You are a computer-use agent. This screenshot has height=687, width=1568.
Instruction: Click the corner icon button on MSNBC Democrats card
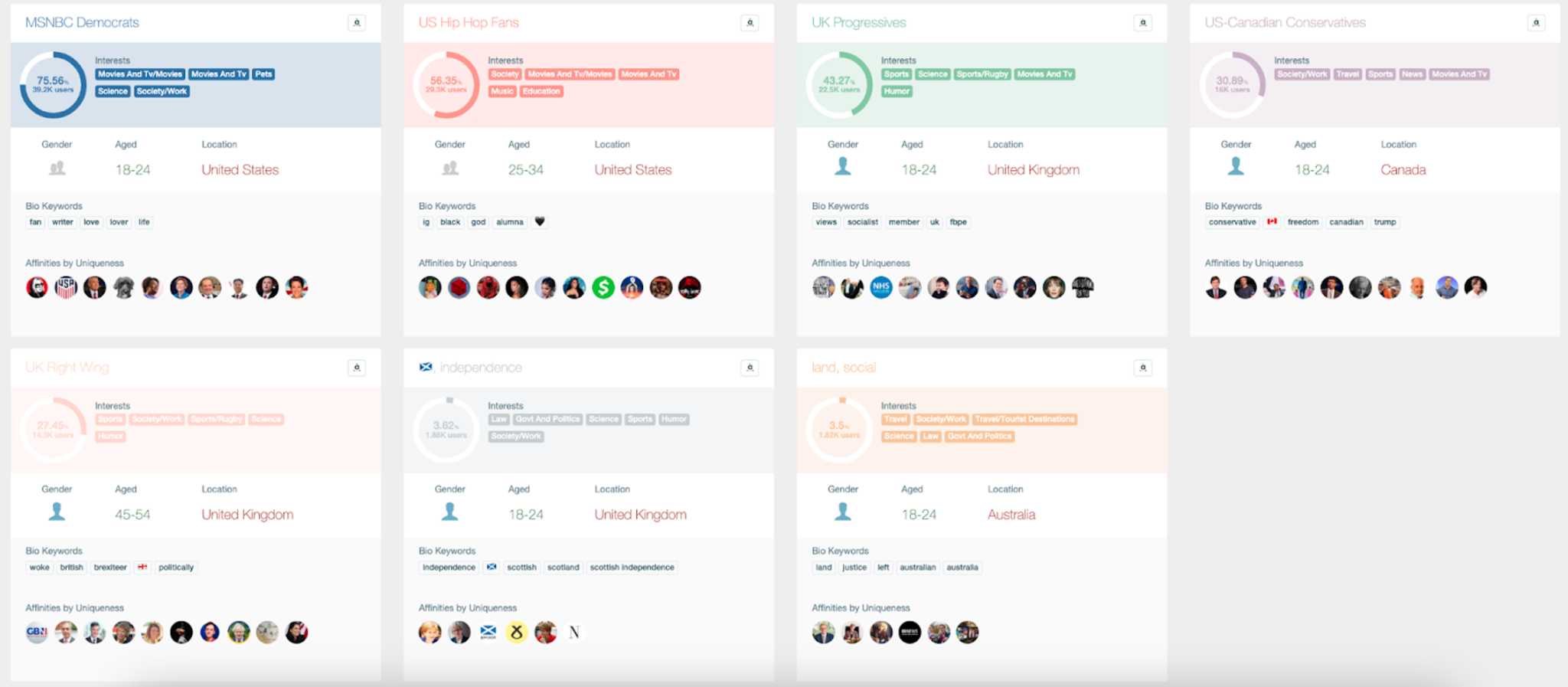tap(357, 23)
